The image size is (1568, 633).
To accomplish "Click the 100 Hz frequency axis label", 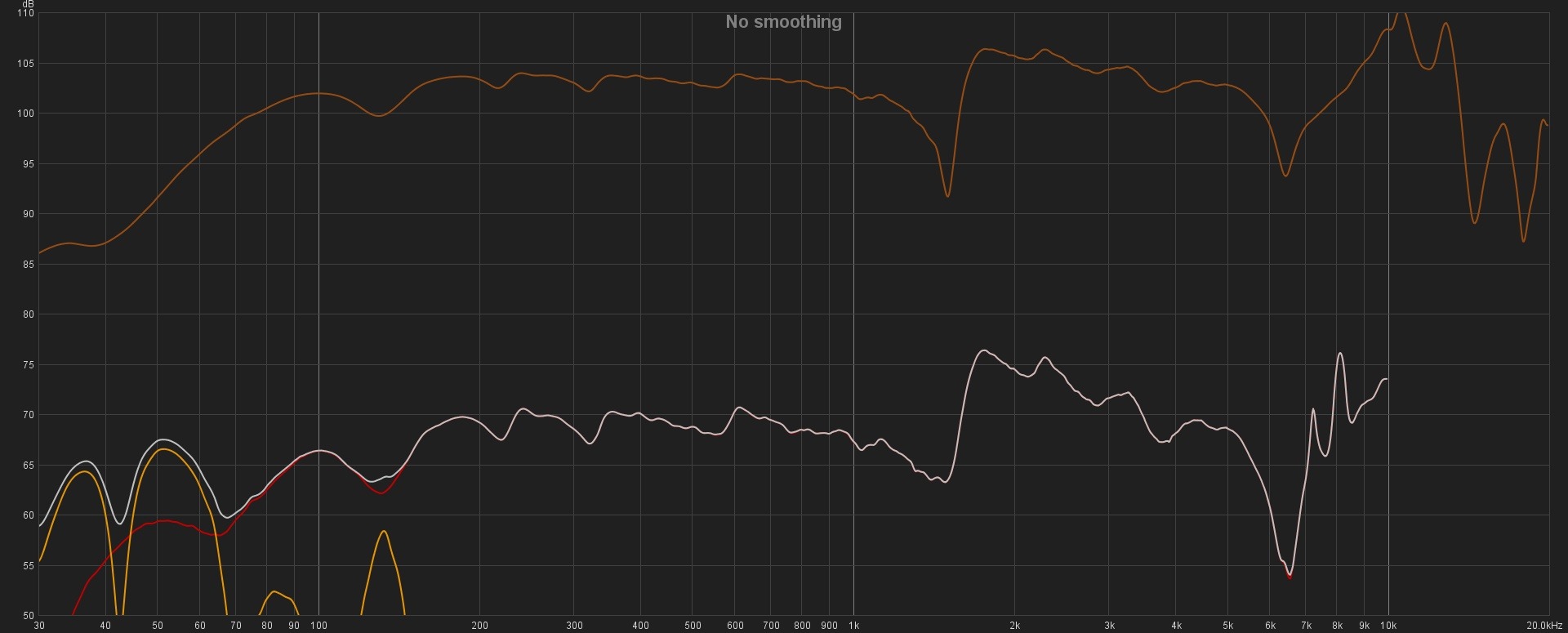I will point(318,626).
